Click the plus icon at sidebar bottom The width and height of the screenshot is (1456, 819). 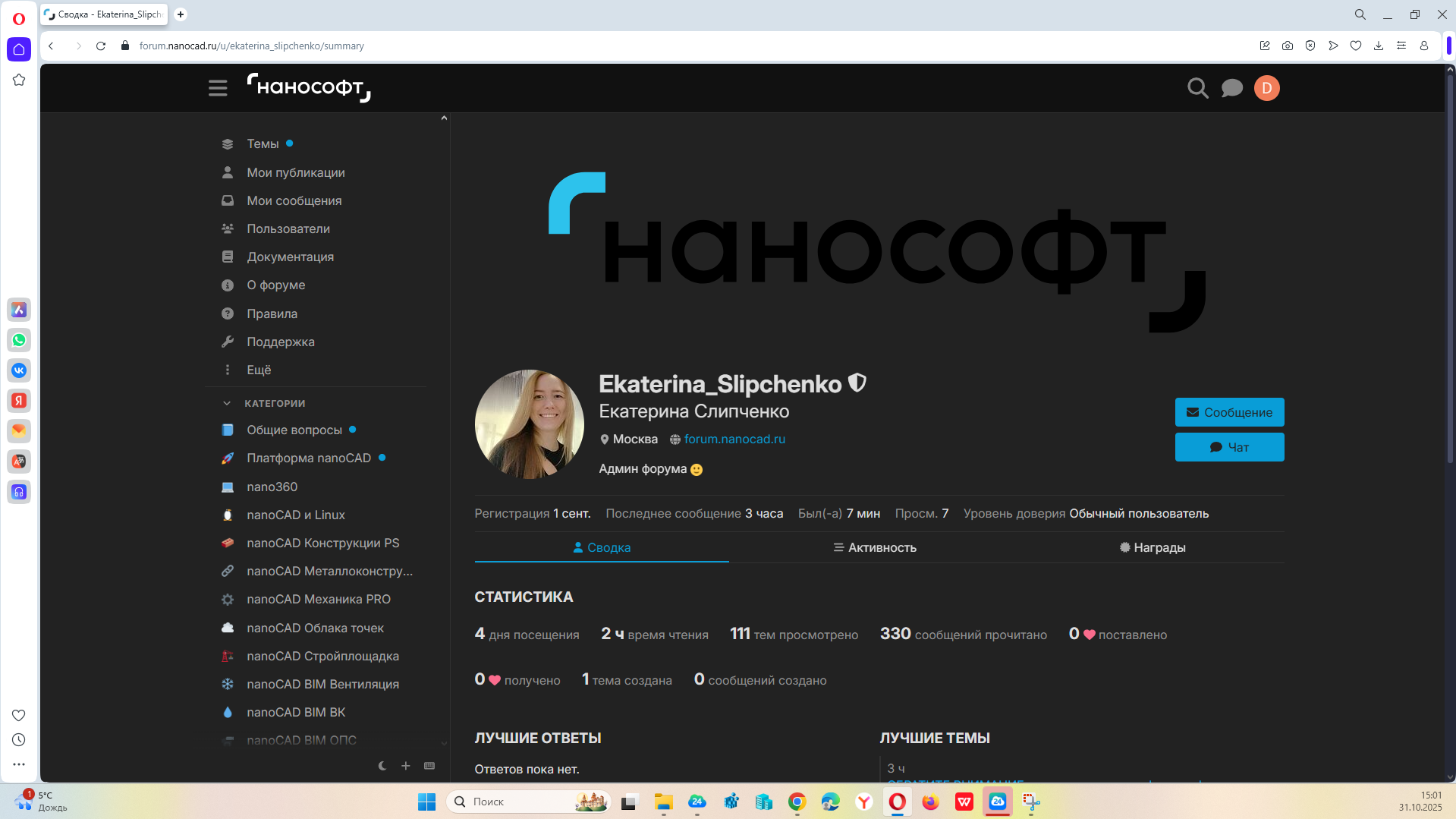[406, 766]
